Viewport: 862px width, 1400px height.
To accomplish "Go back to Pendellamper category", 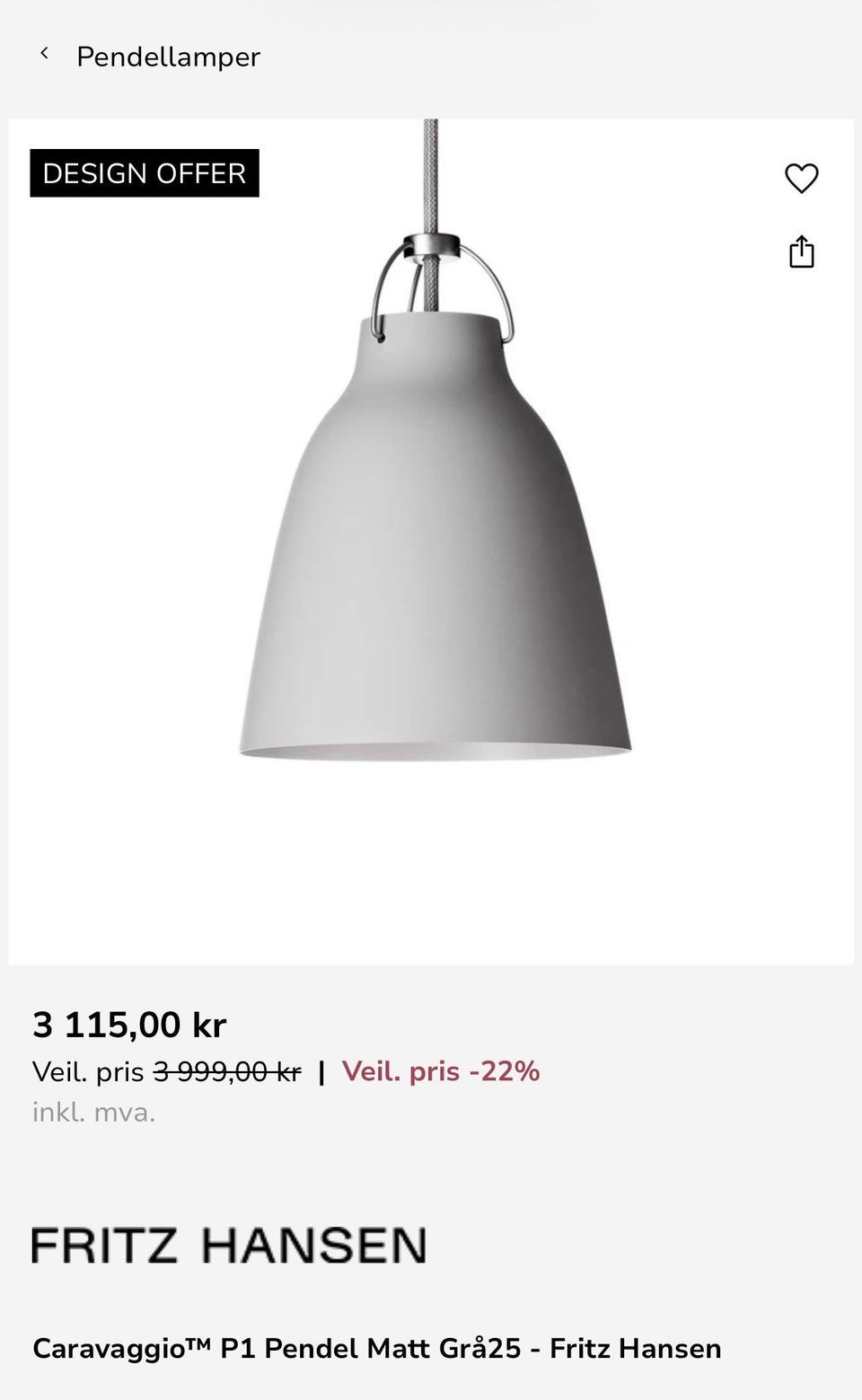I will [168, 57].
